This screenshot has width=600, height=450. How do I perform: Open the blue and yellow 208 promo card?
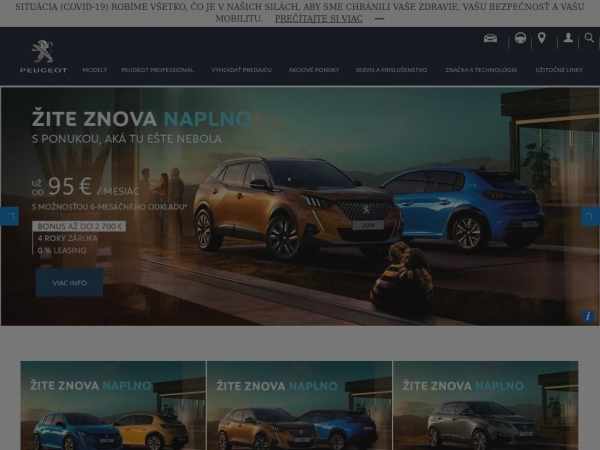point(113,406)
